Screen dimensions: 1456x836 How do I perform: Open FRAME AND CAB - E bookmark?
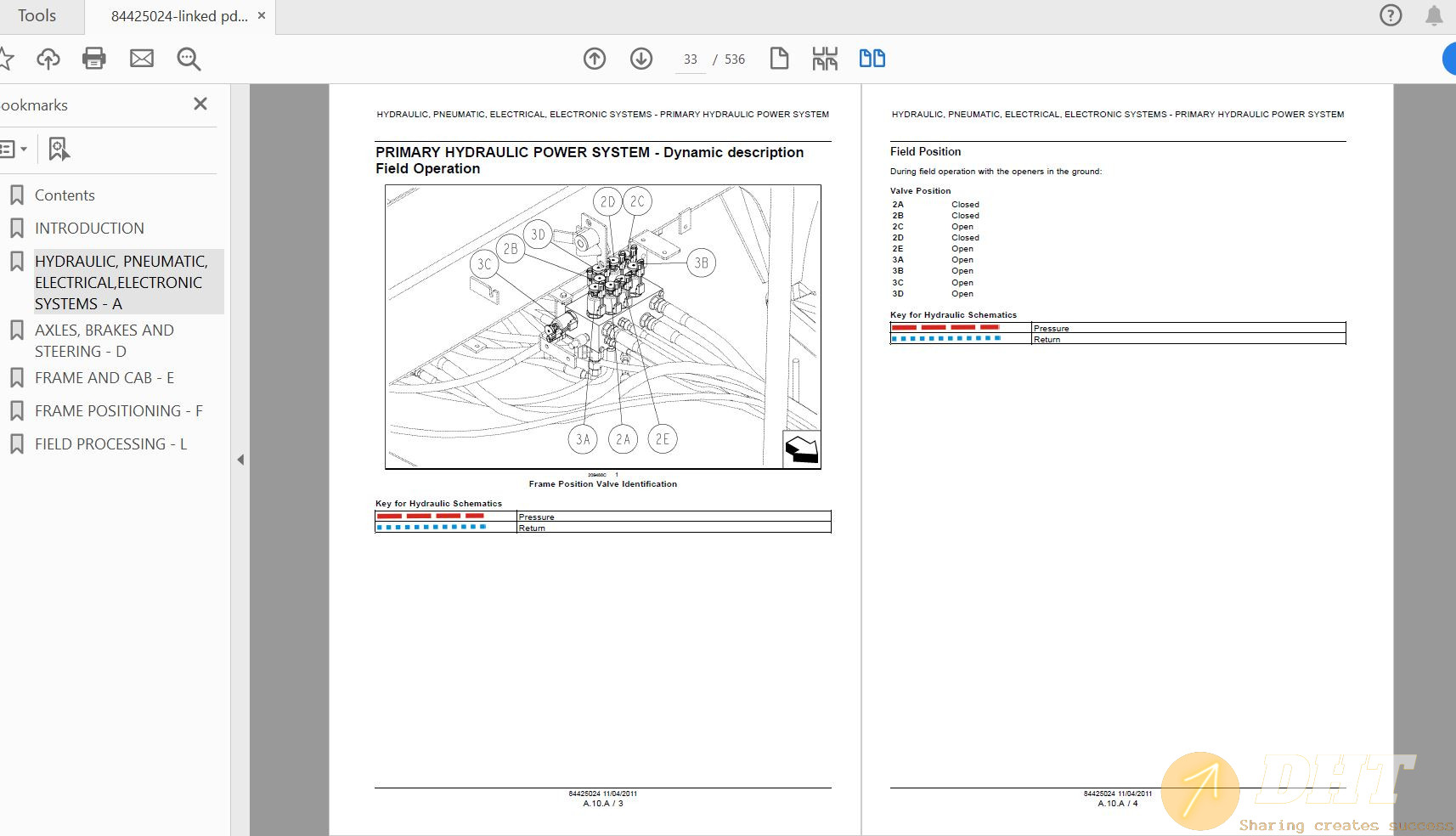[x=104, y=378]
